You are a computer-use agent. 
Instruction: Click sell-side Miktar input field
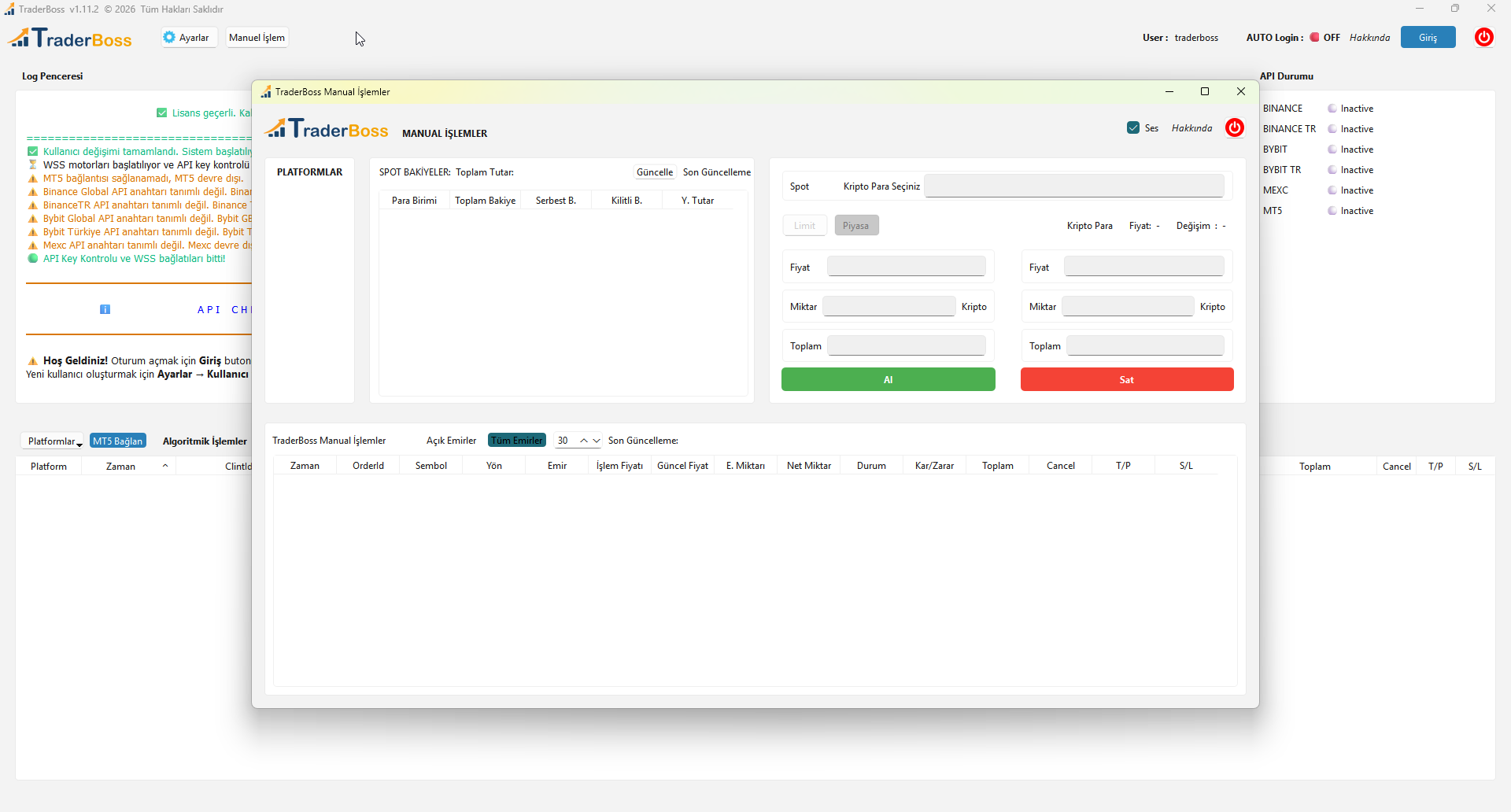[x=1128, y=306]
